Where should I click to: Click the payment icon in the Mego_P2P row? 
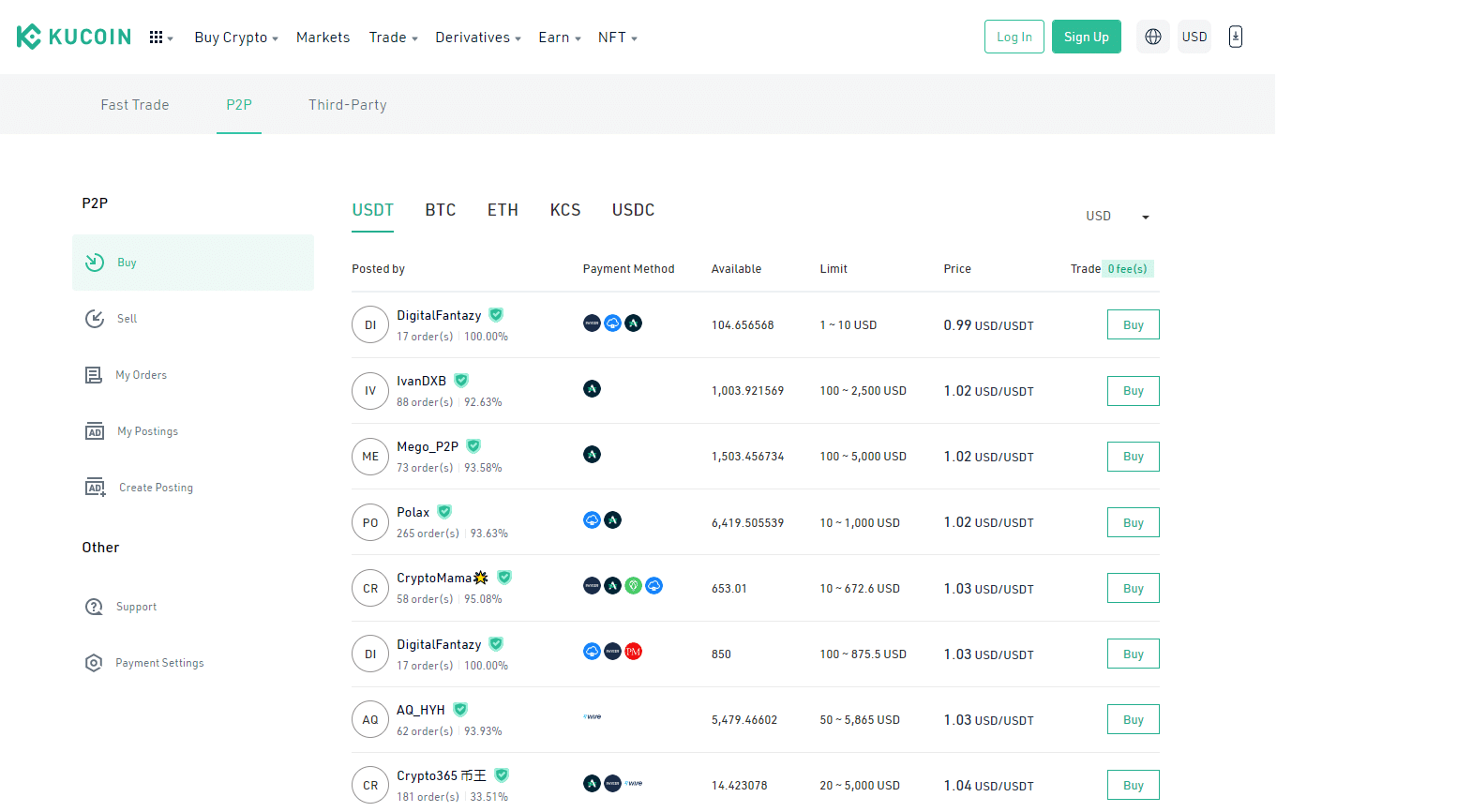pyautogui.click(x=592, y=455)
